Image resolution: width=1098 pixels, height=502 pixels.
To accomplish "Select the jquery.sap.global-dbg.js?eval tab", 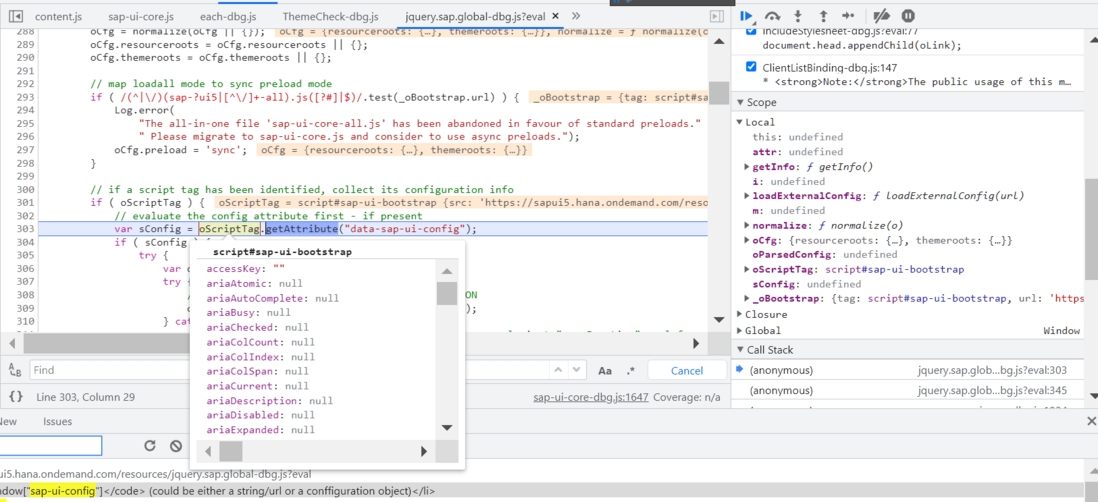I will tap(475, 15).
